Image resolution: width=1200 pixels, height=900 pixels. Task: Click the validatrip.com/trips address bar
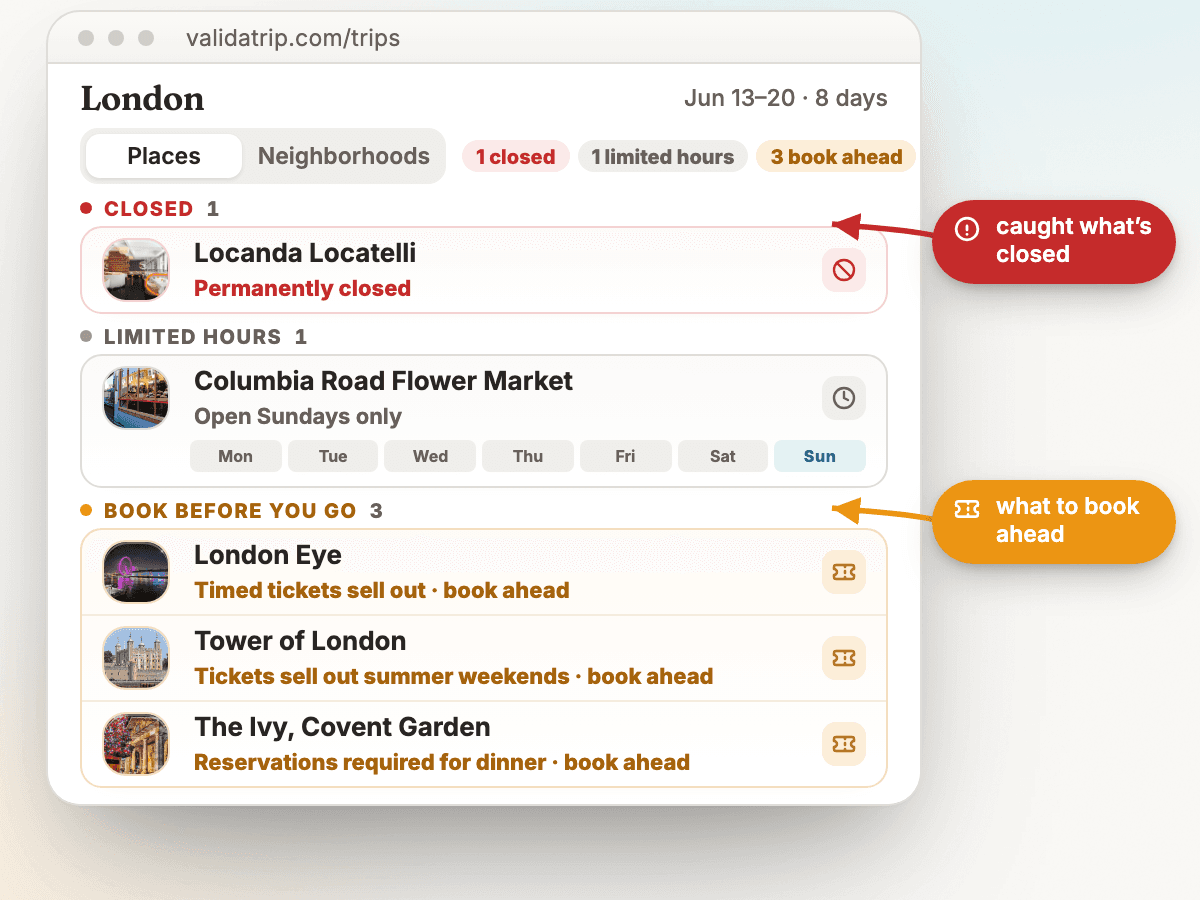[x=293, y=39]
